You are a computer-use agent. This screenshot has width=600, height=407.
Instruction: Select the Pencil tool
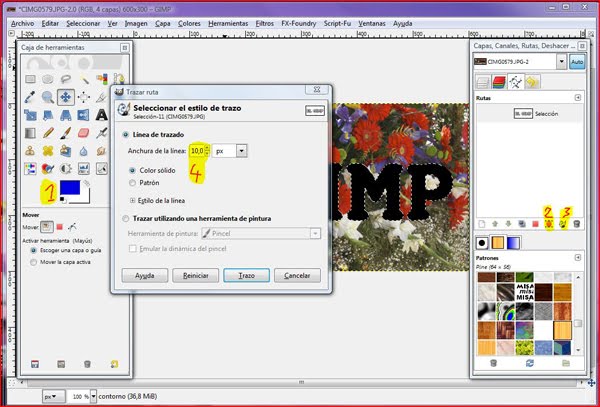(48, 133)
